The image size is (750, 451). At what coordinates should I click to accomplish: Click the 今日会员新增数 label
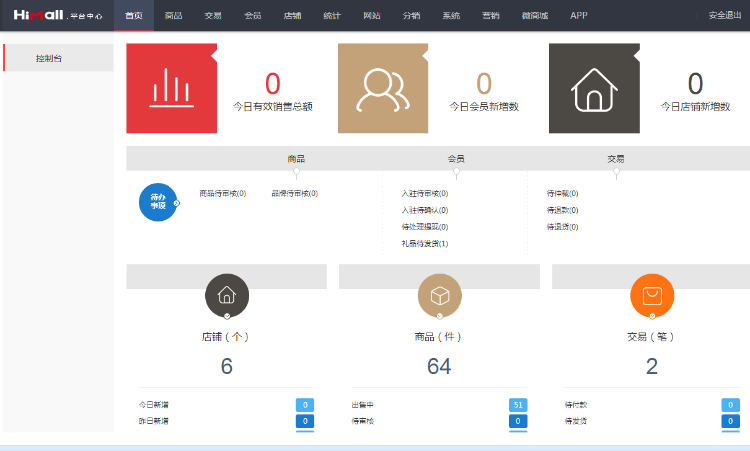click(484, 106)
